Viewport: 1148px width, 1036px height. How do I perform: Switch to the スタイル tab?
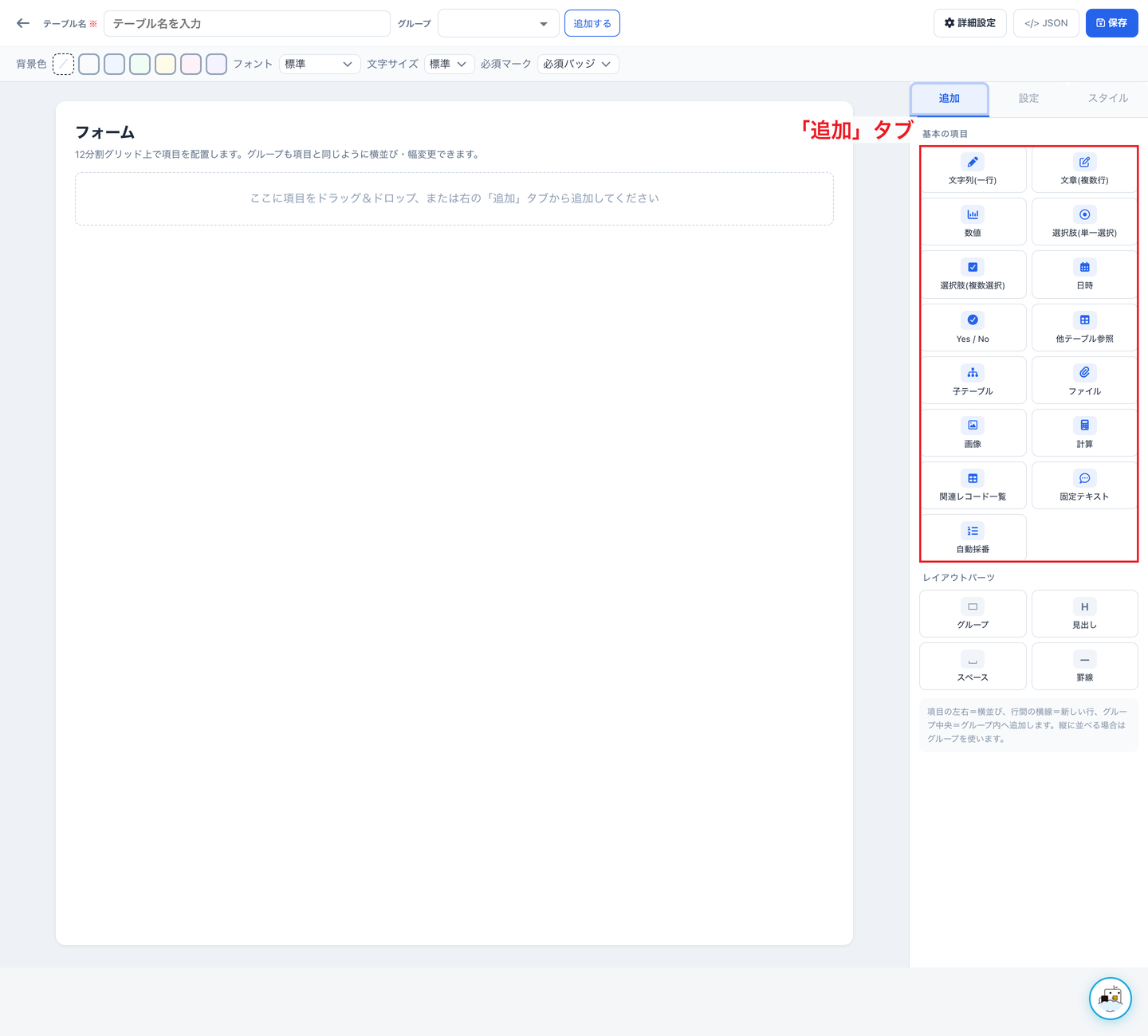pyautogui.click(x=1108, y=99)
